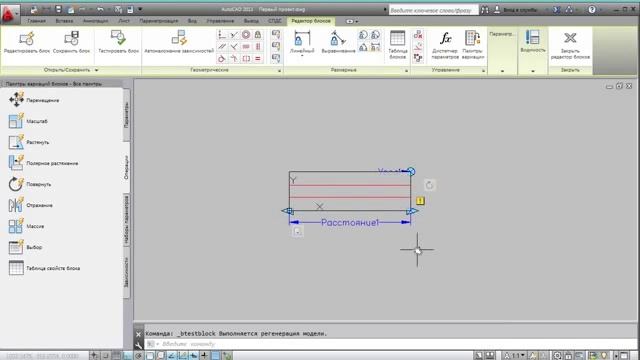Select the Выбор (lookup) action
Image resolution: width=640 pixels, height=360 pixels.
25,247
